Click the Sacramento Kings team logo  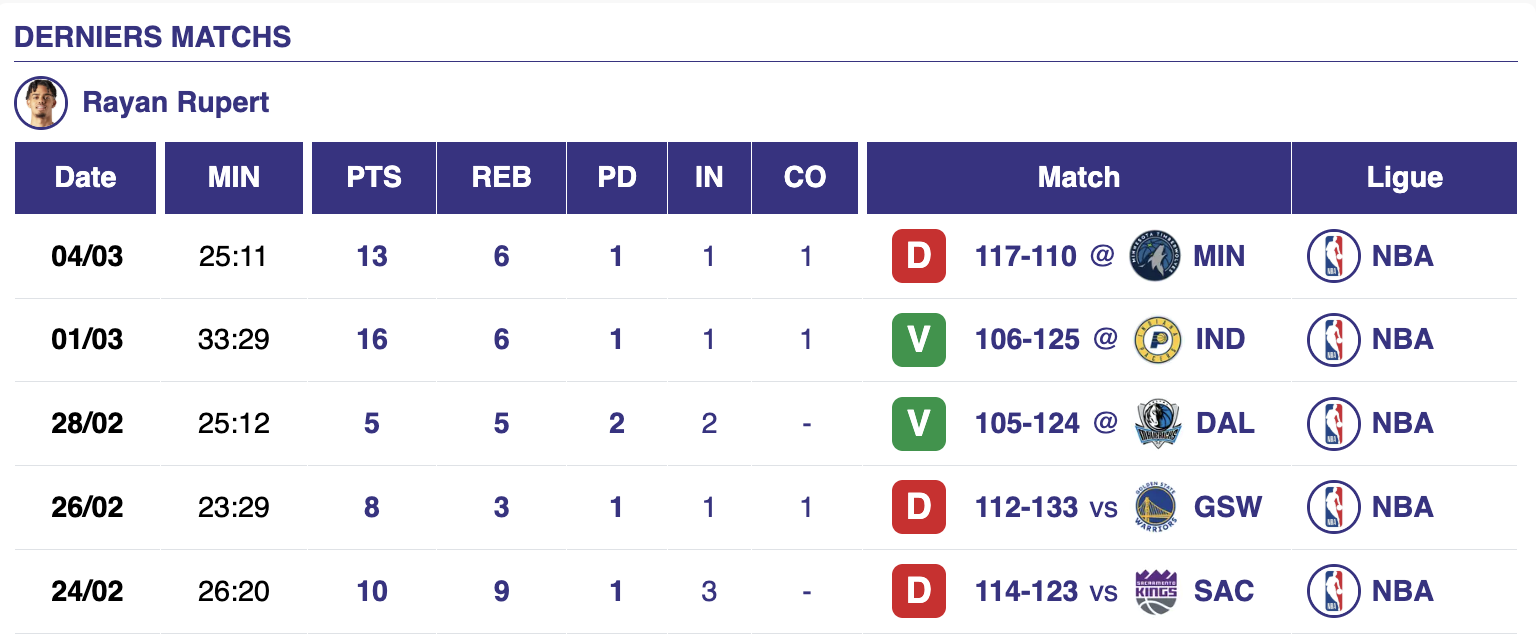(1156, 591)
